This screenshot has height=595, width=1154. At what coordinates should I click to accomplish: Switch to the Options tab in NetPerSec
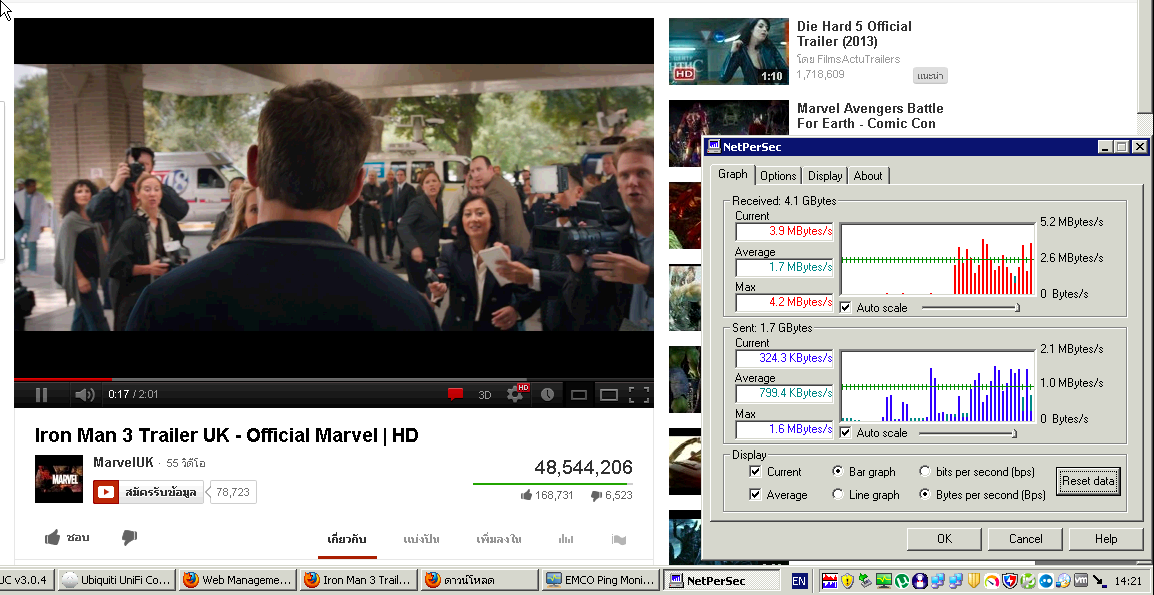click(x=777, y=176)
